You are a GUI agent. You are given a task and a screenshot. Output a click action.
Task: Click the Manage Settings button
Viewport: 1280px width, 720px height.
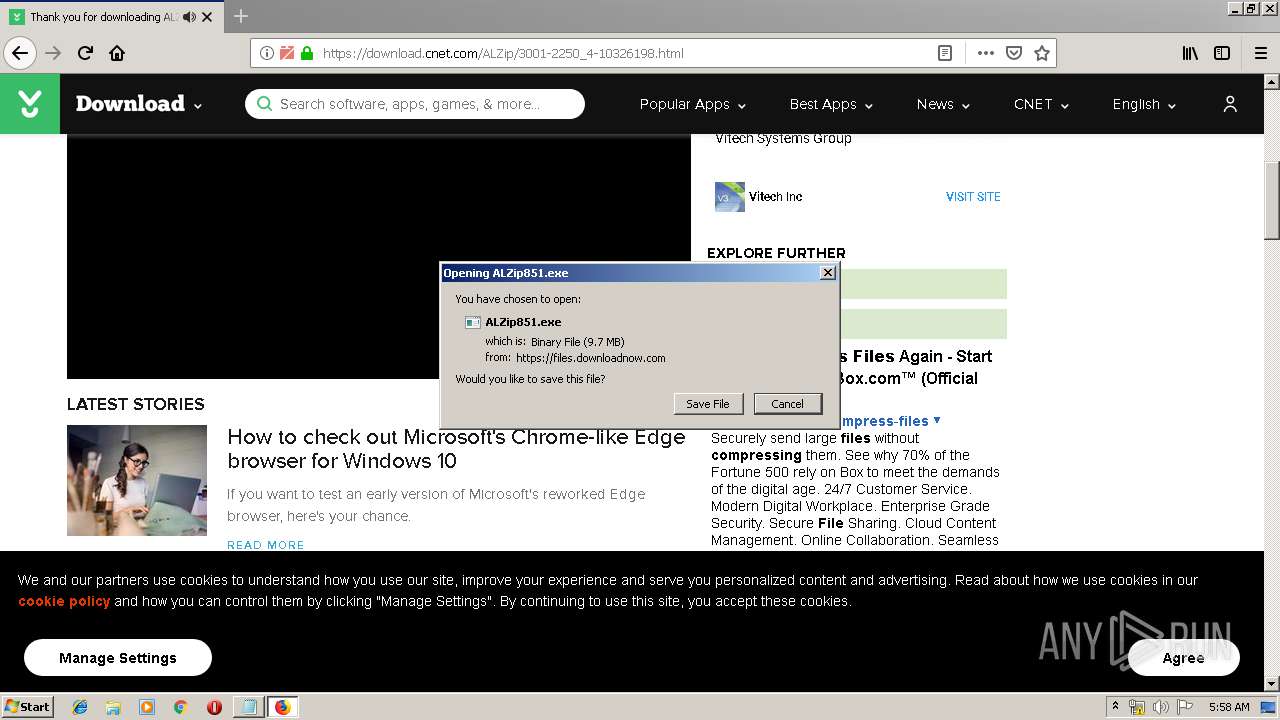[x=118, y=658]
